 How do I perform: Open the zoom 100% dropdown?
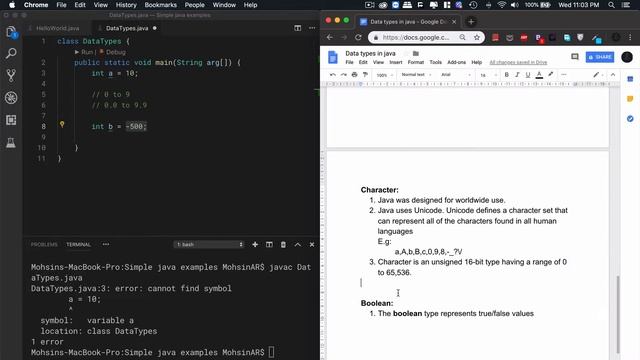(x=384, y=75)
